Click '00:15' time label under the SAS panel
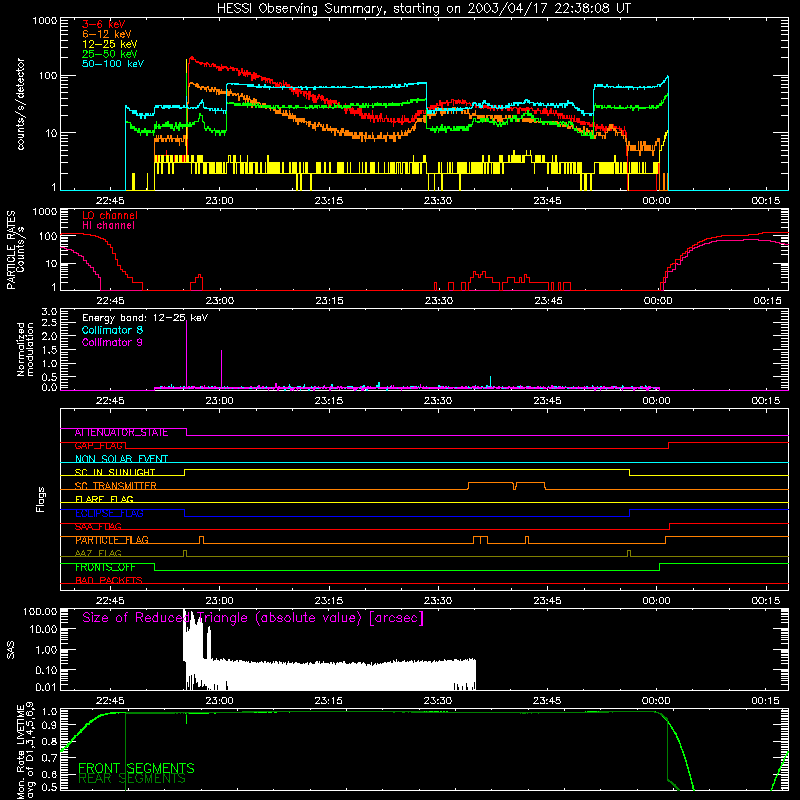The height and width of the screenshot is (800, 800). click(765, 701)
